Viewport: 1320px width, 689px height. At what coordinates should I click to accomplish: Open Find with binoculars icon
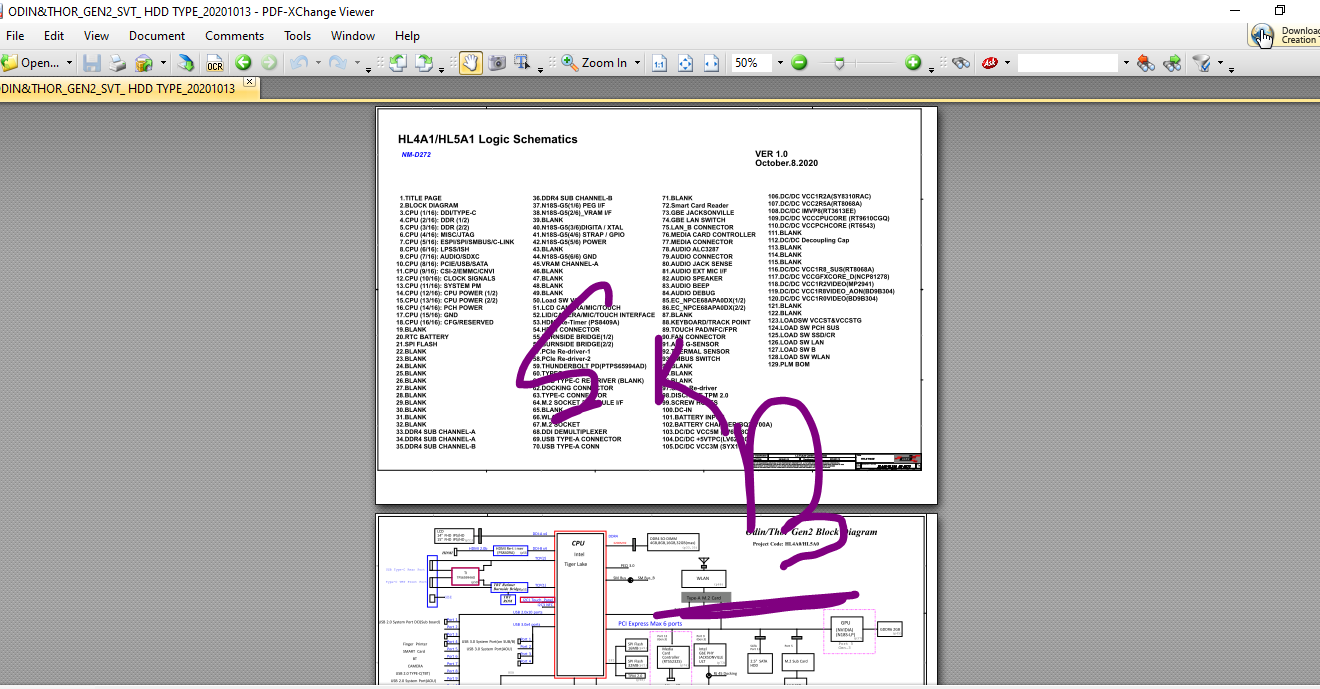[961, 63]
